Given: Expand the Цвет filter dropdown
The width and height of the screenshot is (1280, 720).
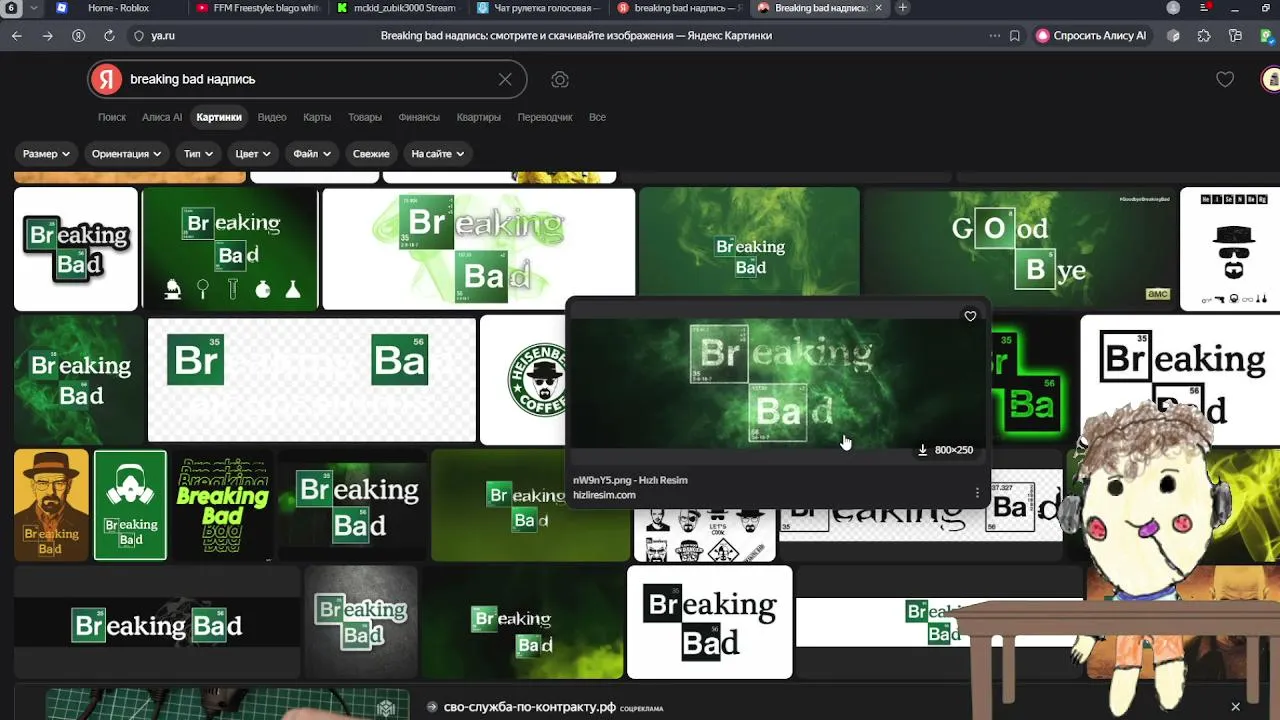Looking at the screenshot, I should [253, 154].
